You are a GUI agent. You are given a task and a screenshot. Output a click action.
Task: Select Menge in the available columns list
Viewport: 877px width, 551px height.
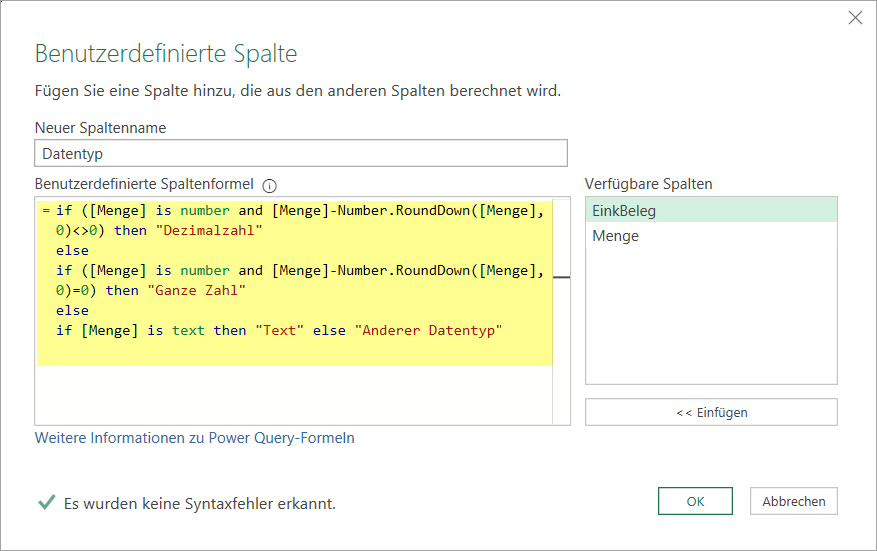pos(710,236)
